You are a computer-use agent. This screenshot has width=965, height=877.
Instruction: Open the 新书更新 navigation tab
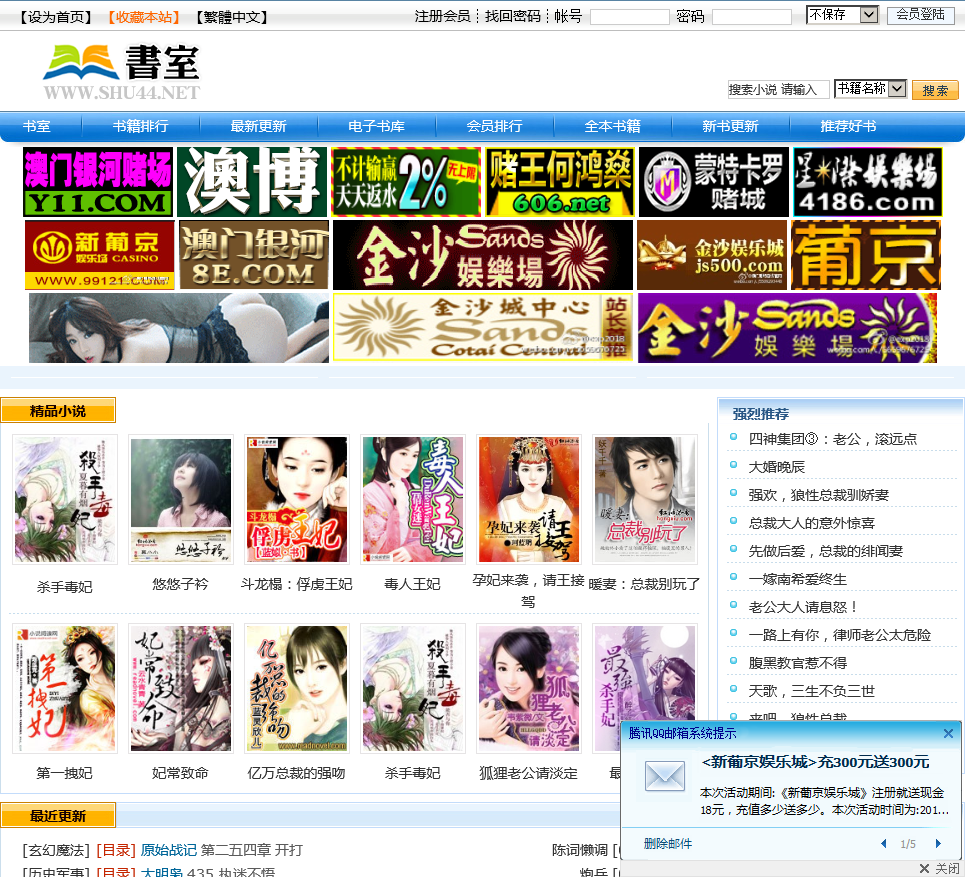730,126
